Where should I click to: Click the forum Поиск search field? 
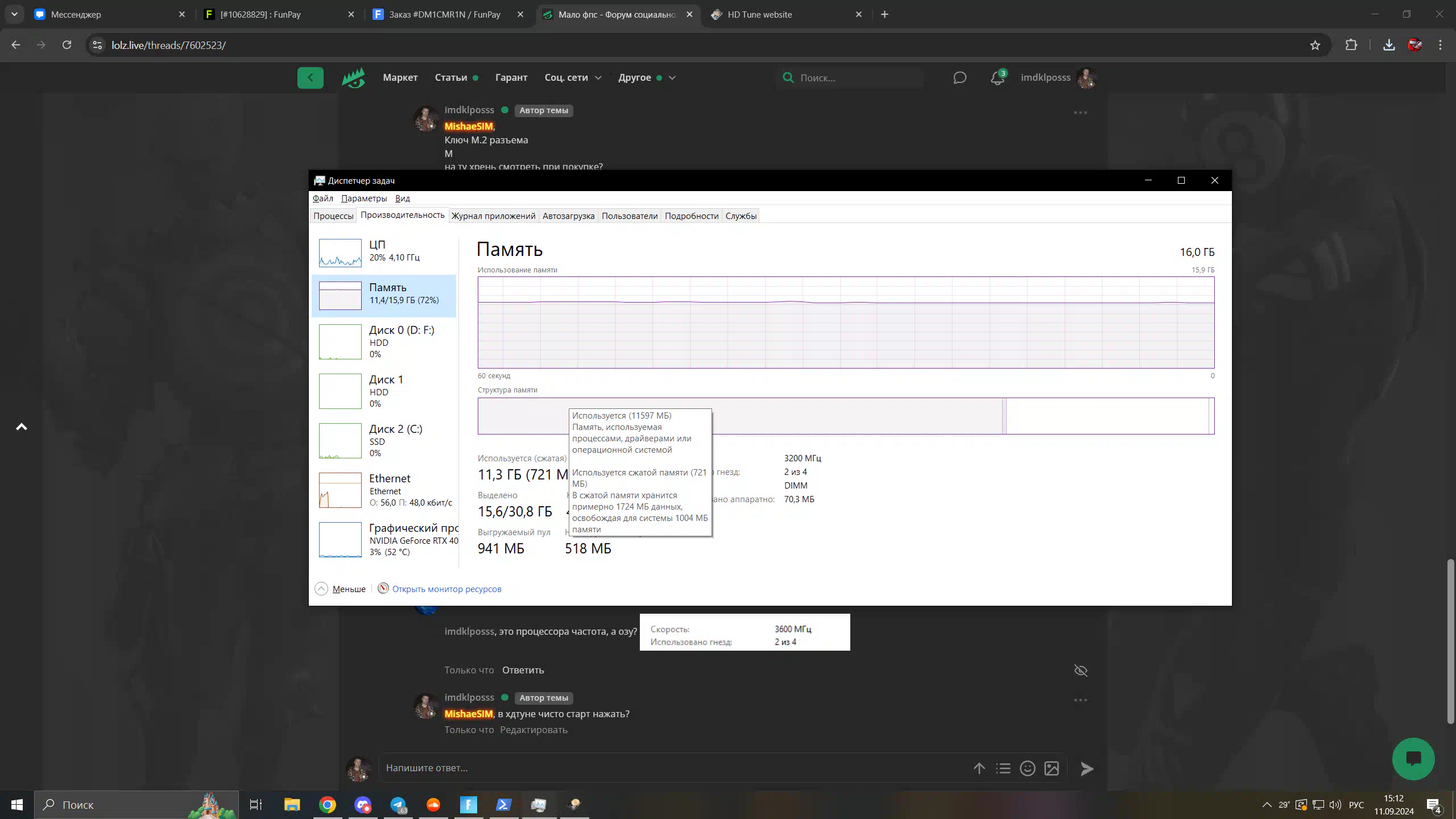pos(850,77)
